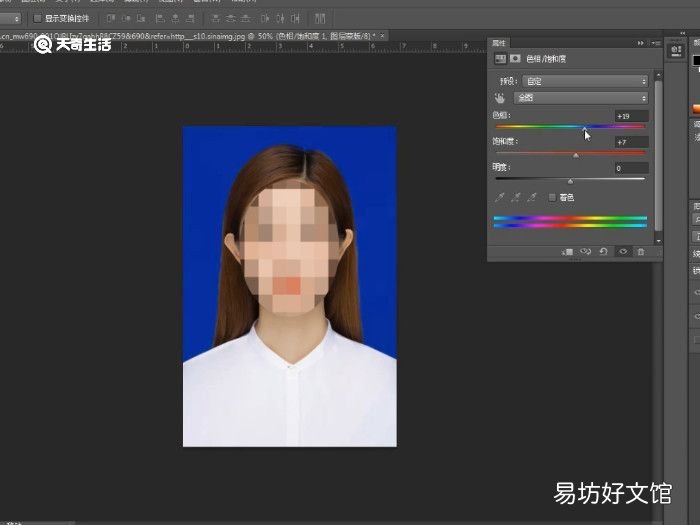
Task: Select the on-image targeted adjustment hand tool
Action: pos(500,98)
